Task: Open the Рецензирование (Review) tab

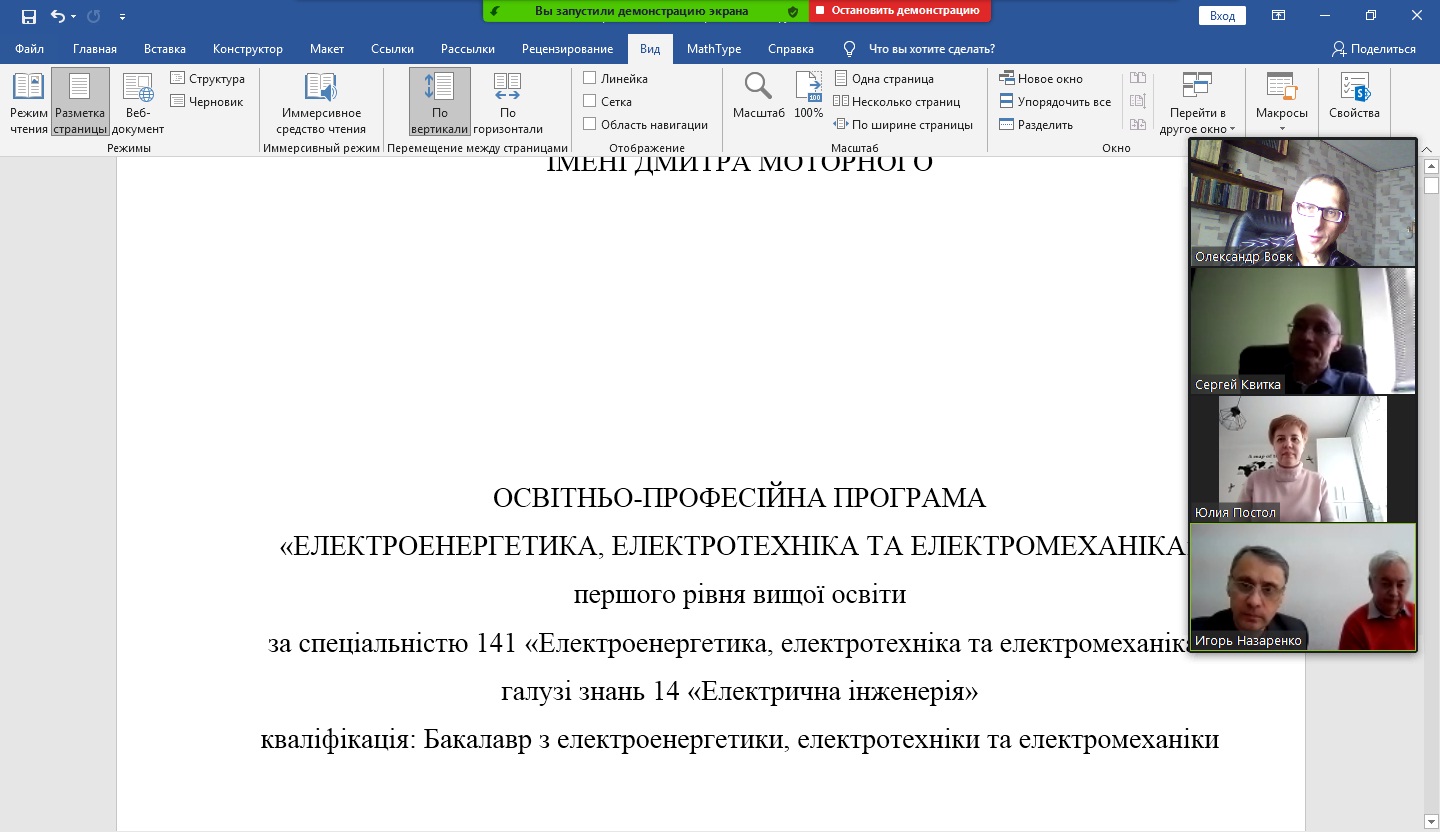Action: (x=567, y=49)
